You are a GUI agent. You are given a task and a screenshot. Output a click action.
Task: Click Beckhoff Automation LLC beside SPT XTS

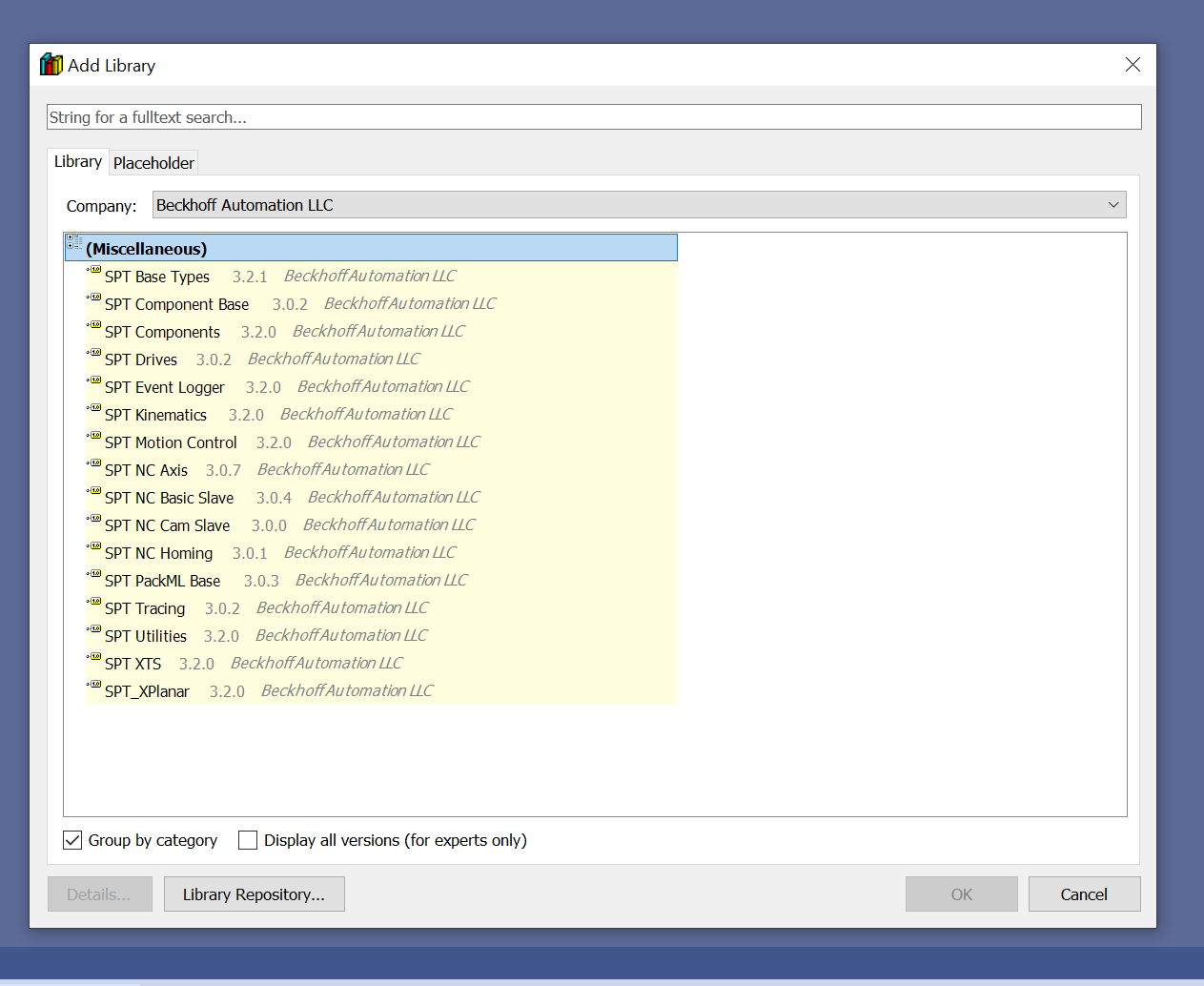pyautogui.click(x=316, y=663)
